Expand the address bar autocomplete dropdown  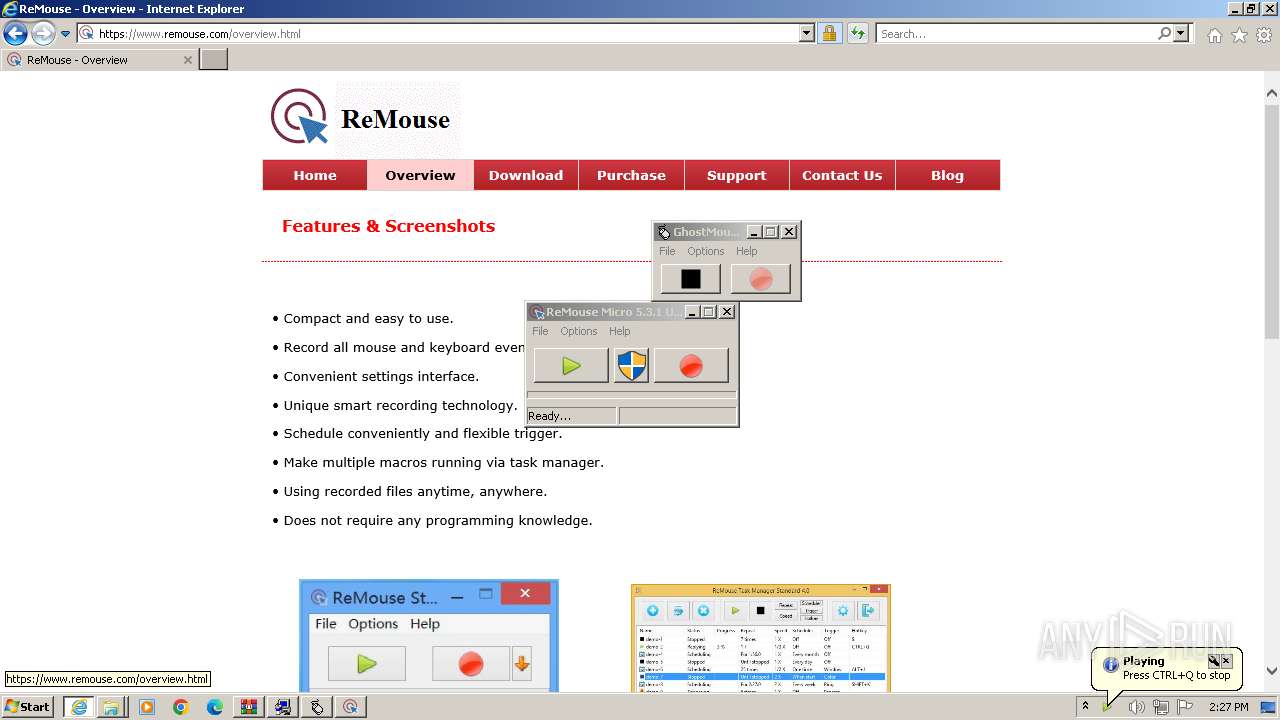(807, 34)
